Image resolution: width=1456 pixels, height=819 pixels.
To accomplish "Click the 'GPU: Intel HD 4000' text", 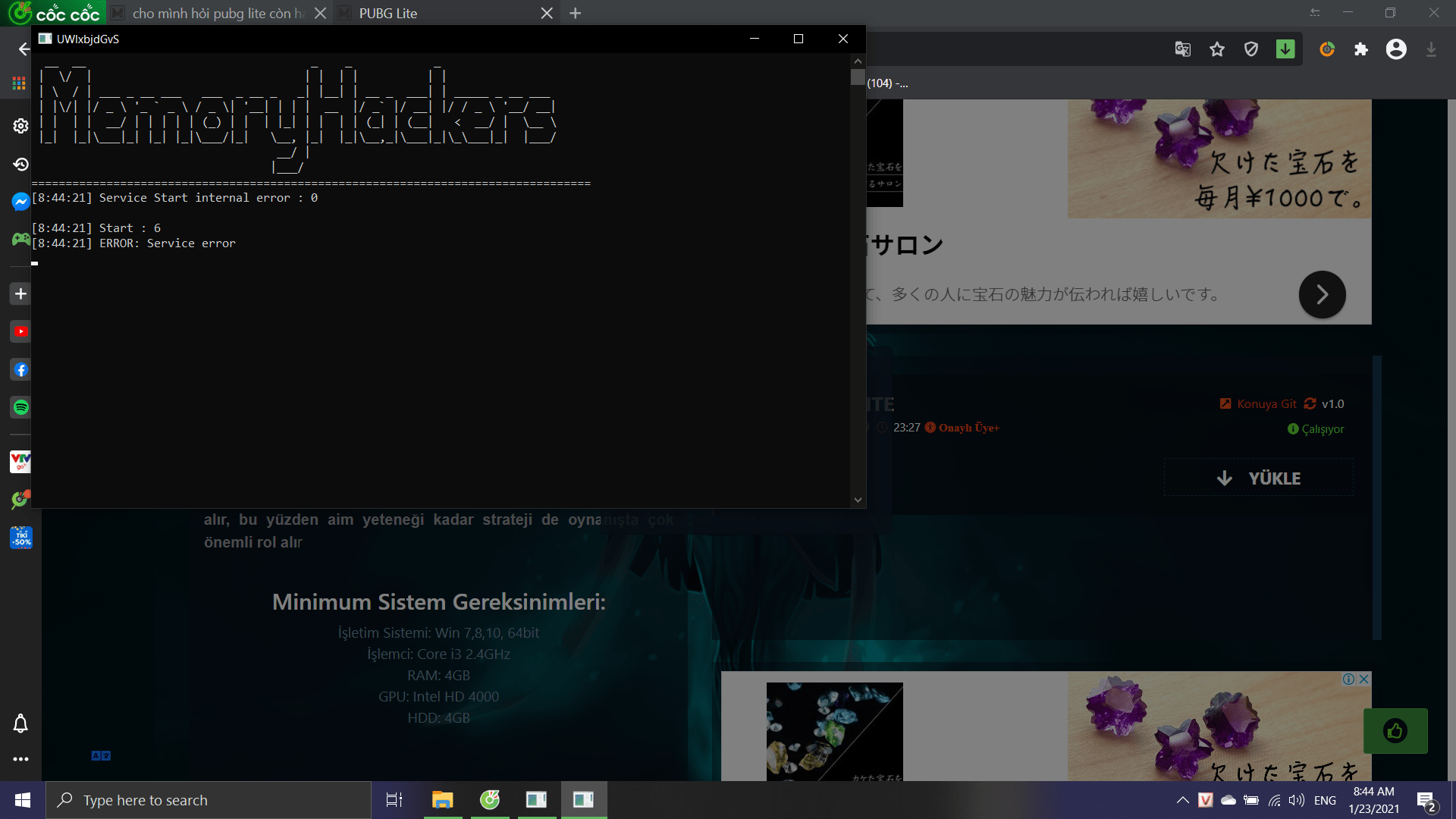I will click(x=439, y=697).
